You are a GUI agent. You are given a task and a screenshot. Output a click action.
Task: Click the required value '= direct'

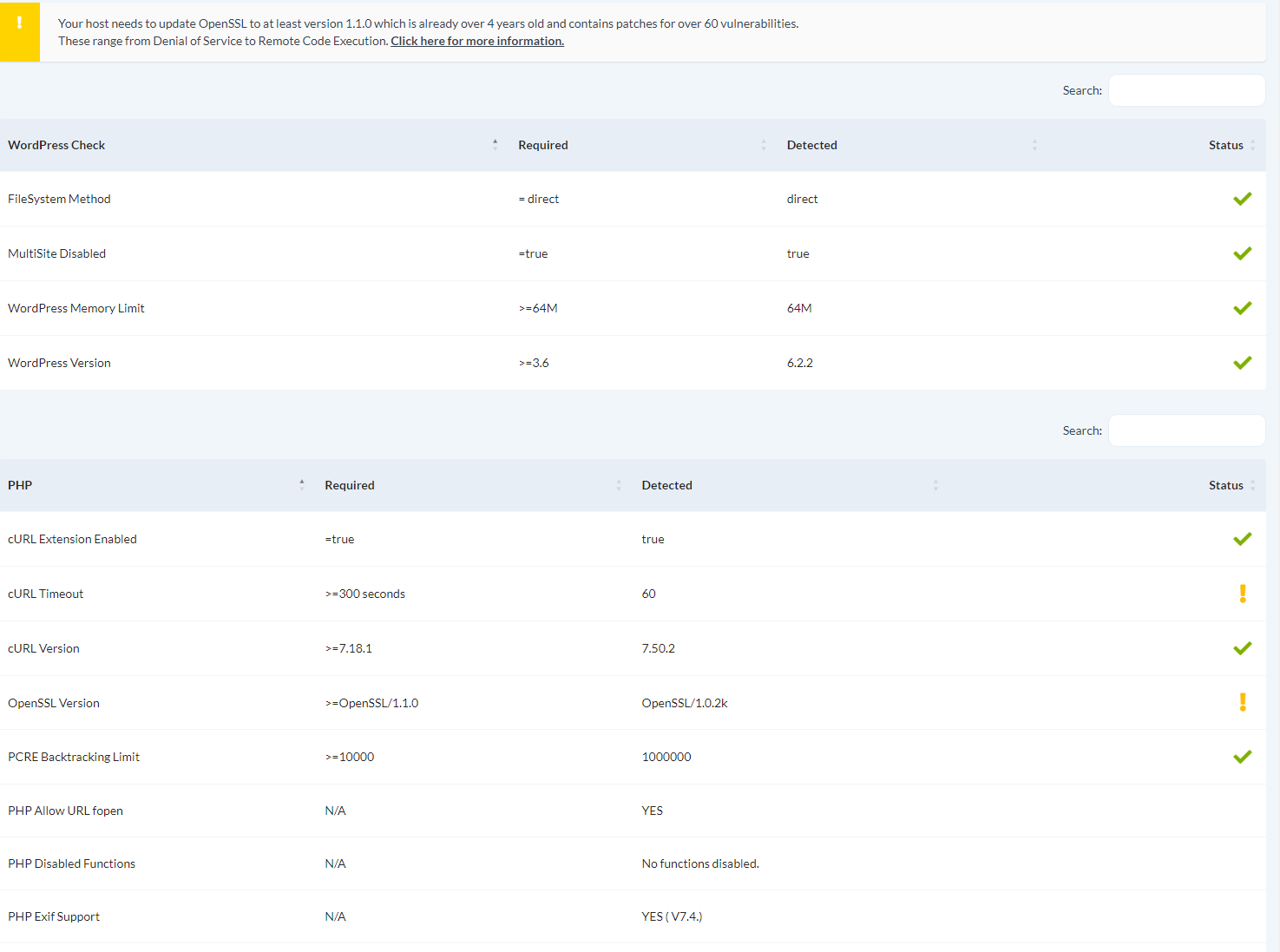[x=539, y=199]
